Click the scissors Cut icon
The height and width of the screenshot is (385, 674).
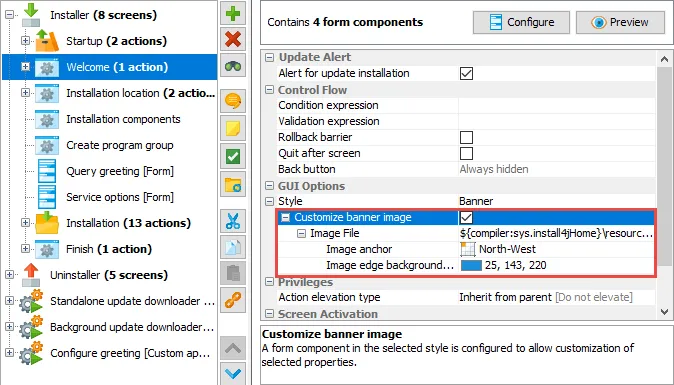[x=233, y=221]
